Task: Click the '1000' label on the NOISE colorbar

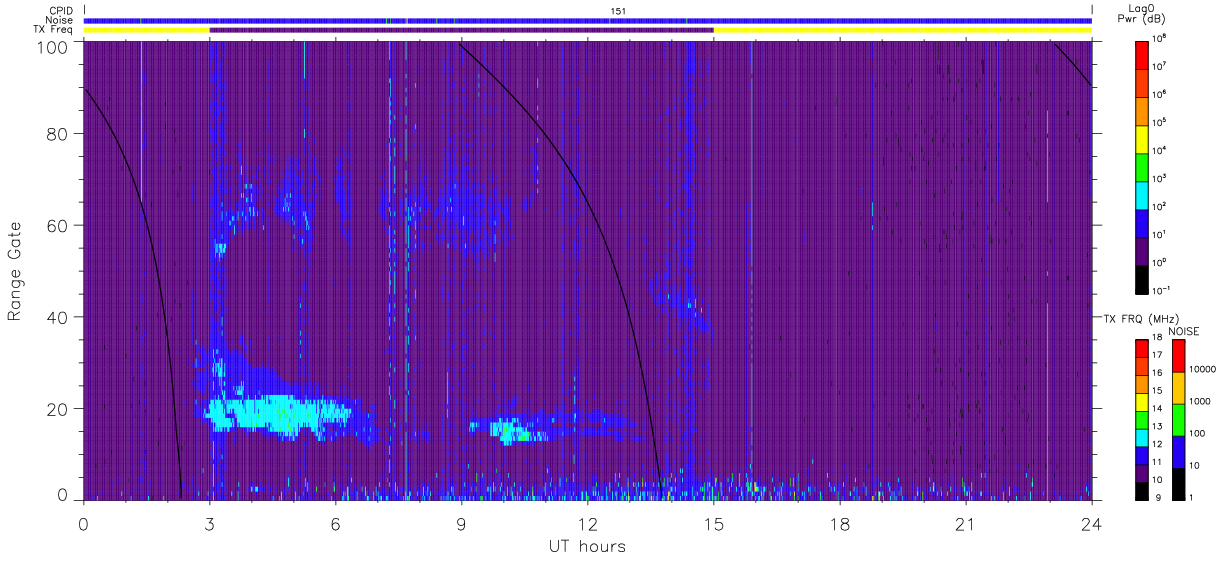Action: click(x=1200, y=402)
